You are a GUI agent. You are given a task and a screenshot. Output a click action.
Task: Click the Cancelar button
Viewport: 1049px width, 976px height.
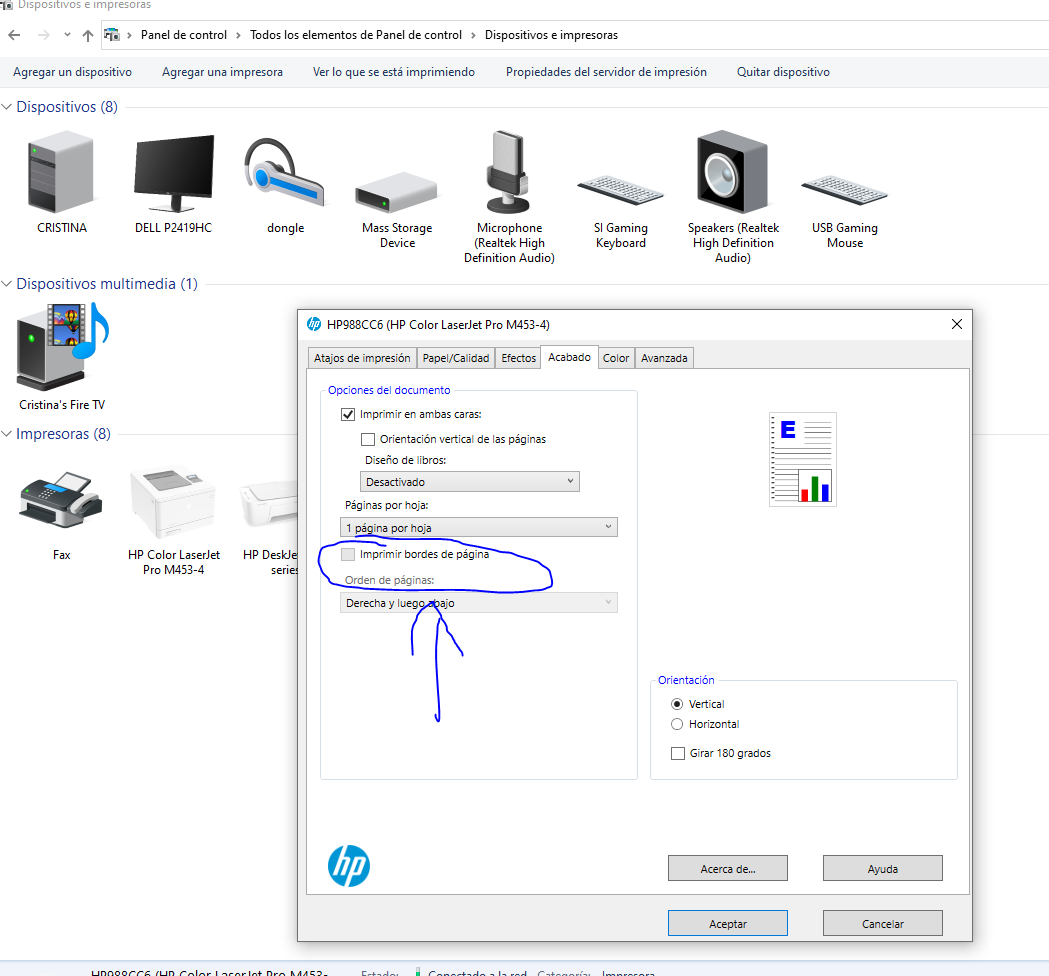882,923
